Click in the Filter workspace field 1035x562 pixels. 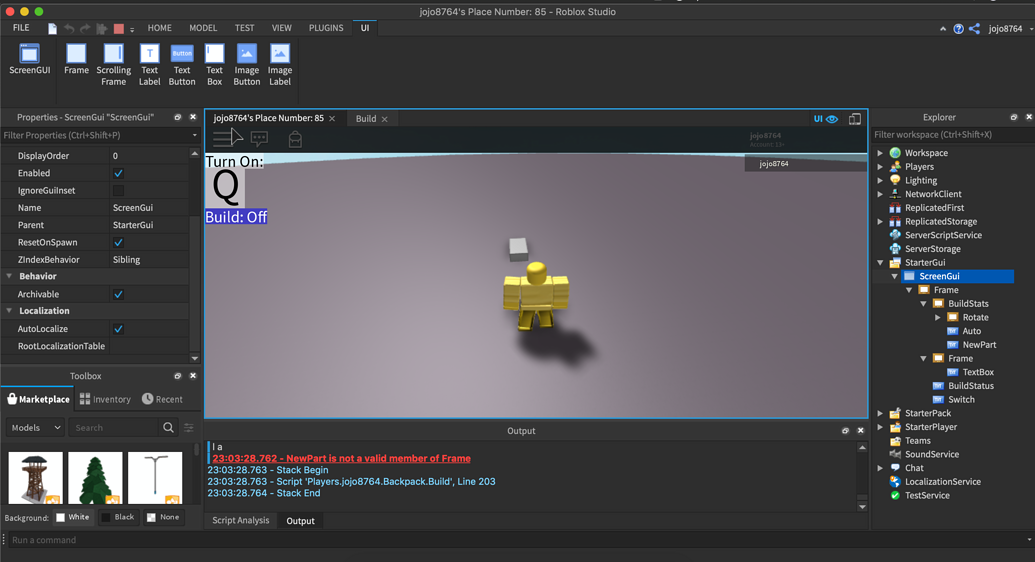(x=951, y=135)
